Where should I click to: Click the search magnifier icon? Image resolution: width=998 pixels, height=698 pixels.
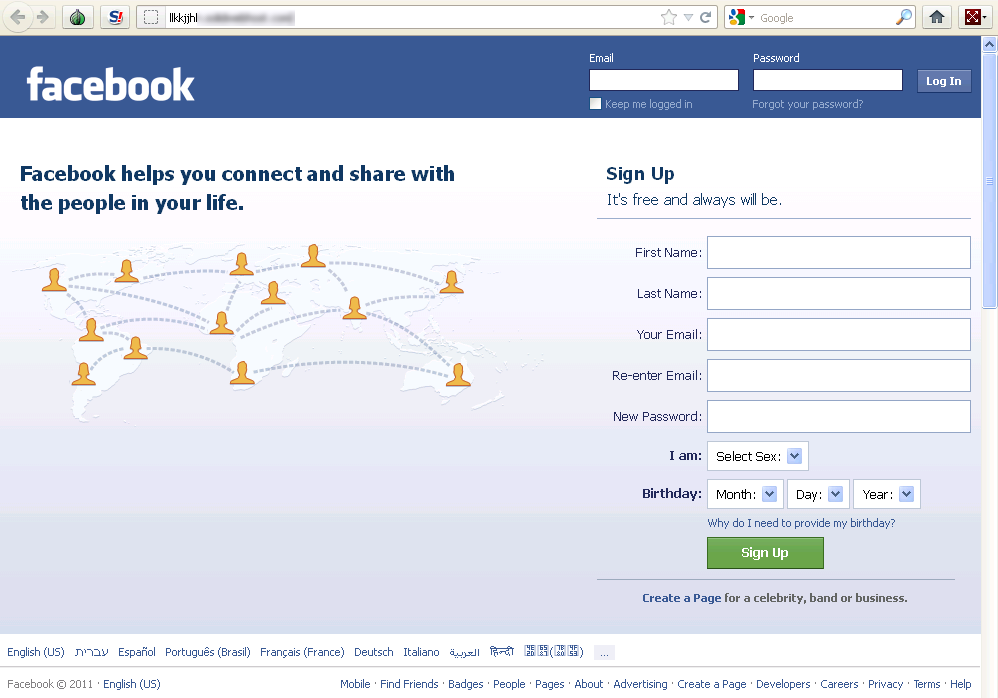(904, 17)
